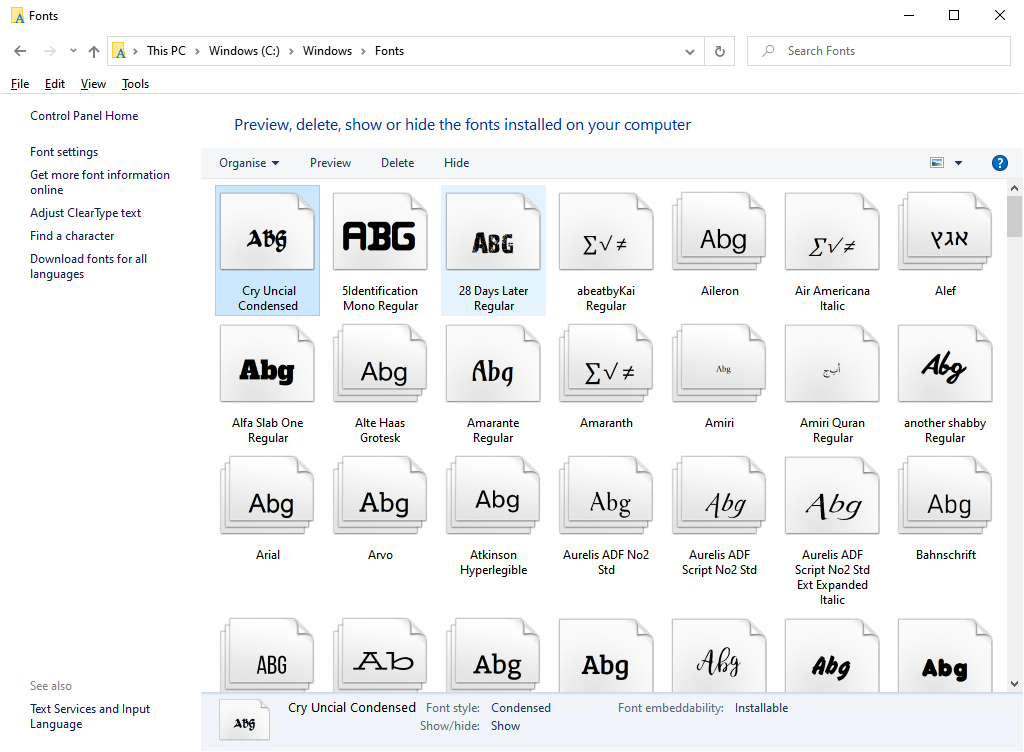Expand the chevron after Windows (C:)
Screen dimensions: 1024x752
291,51
